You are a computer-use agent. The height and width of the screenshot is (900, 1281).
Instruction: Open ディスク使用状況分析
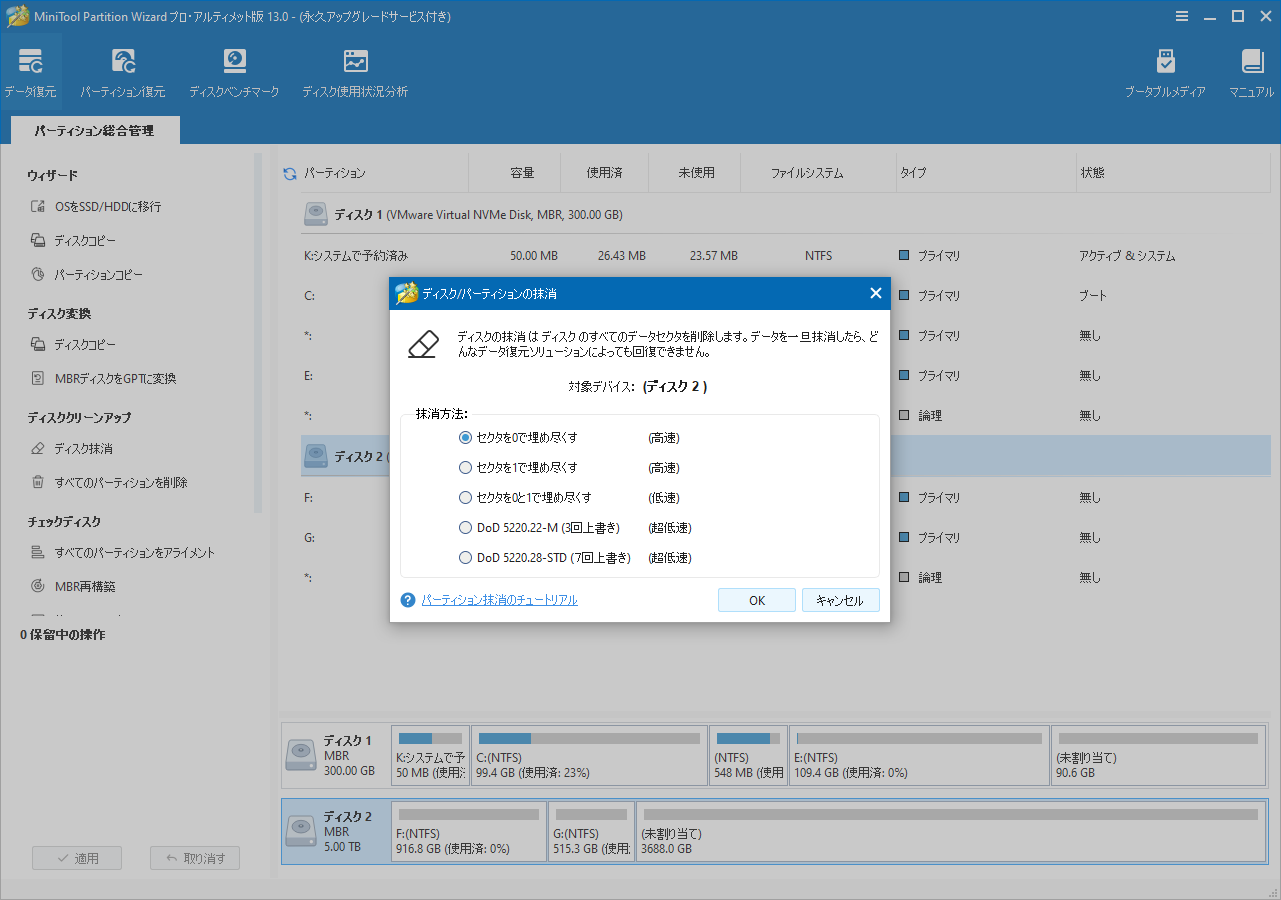point(355,70)
